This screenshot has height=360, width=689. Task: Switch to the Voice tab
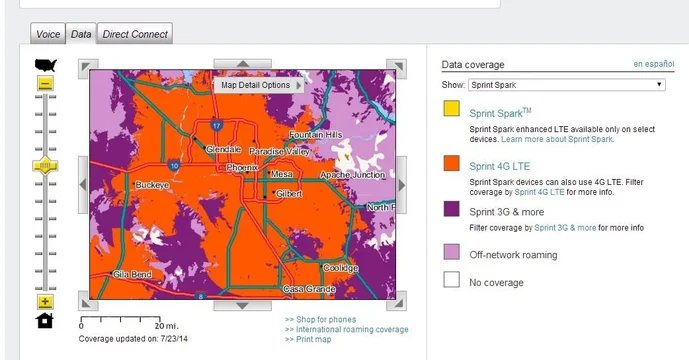coord(48,34)
